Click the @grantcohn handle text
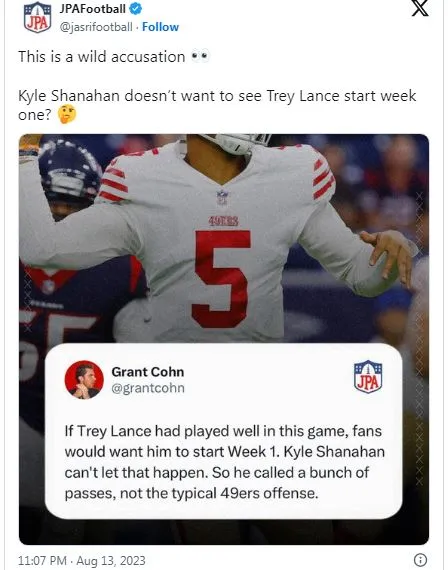 coord(148,388)
